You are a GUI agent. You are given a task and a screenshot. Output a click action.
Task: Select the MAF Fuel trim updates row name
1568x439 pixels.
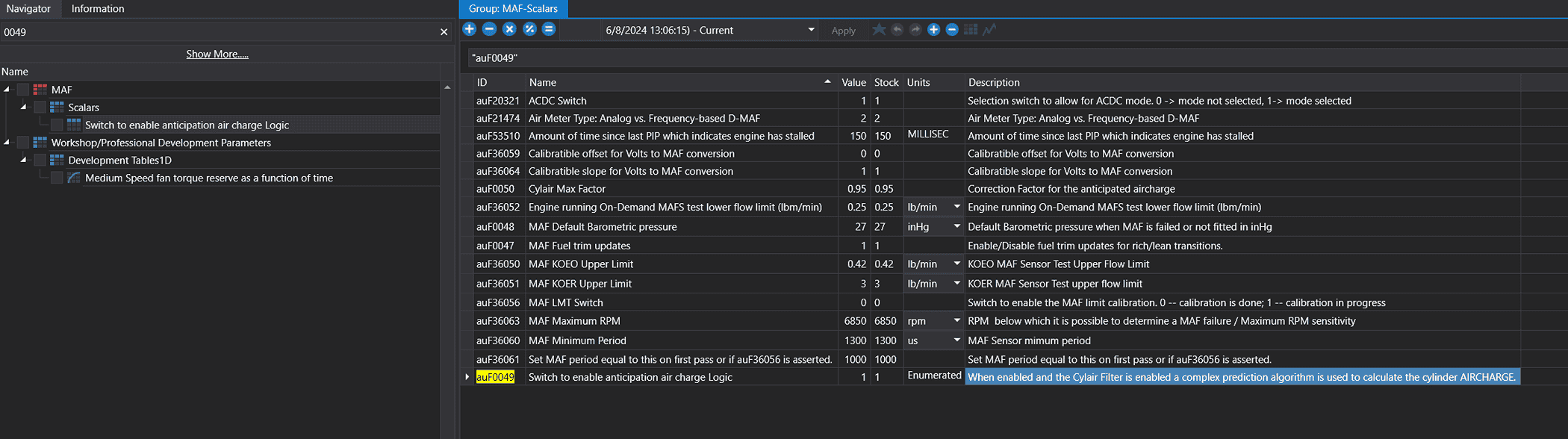coord(579,246)
